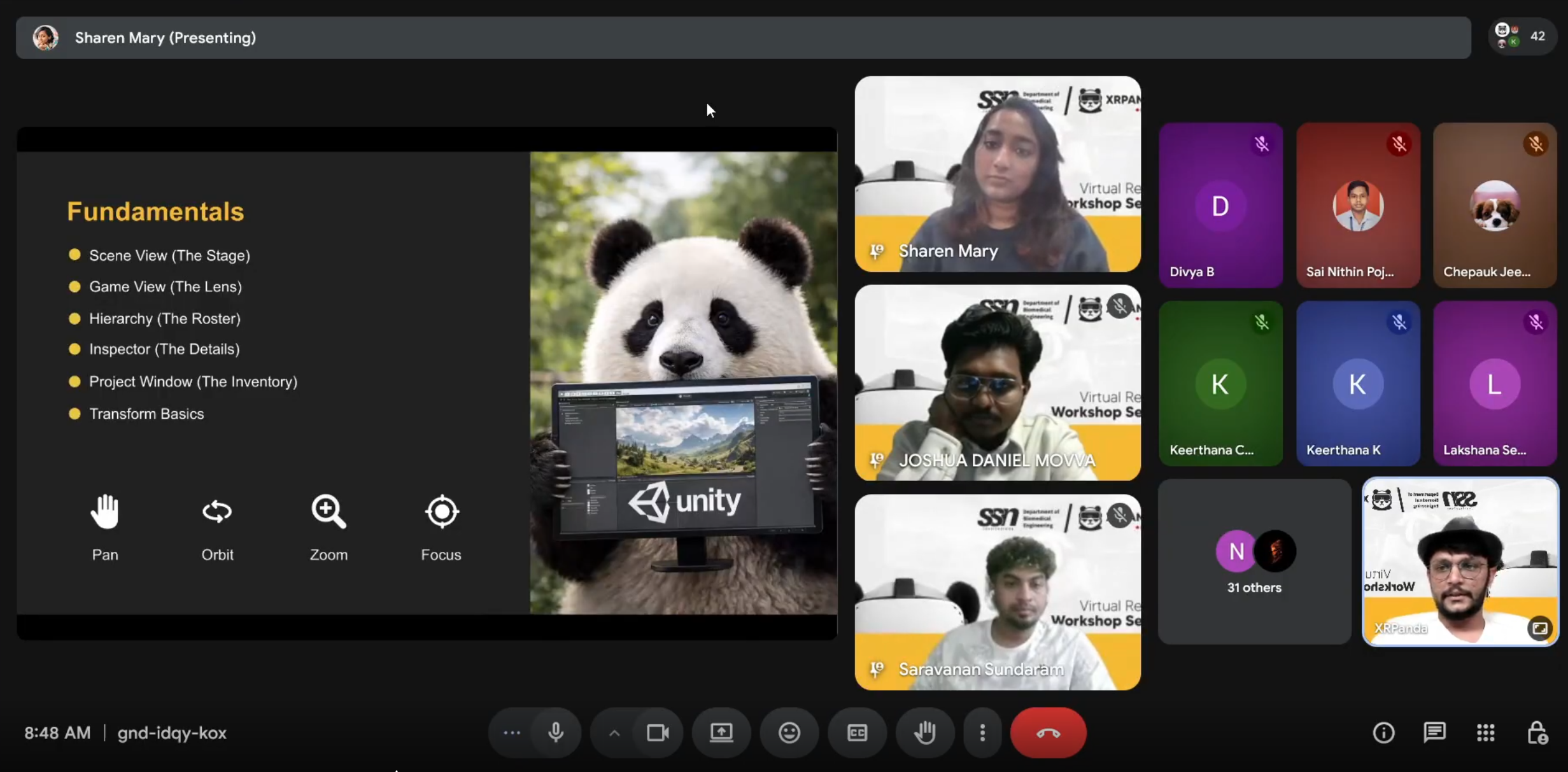Minimize self-view icon on XRPanda tile
Image resolution: width=1568 pixels, height=772 pixels.
[x=1539, y=628]
